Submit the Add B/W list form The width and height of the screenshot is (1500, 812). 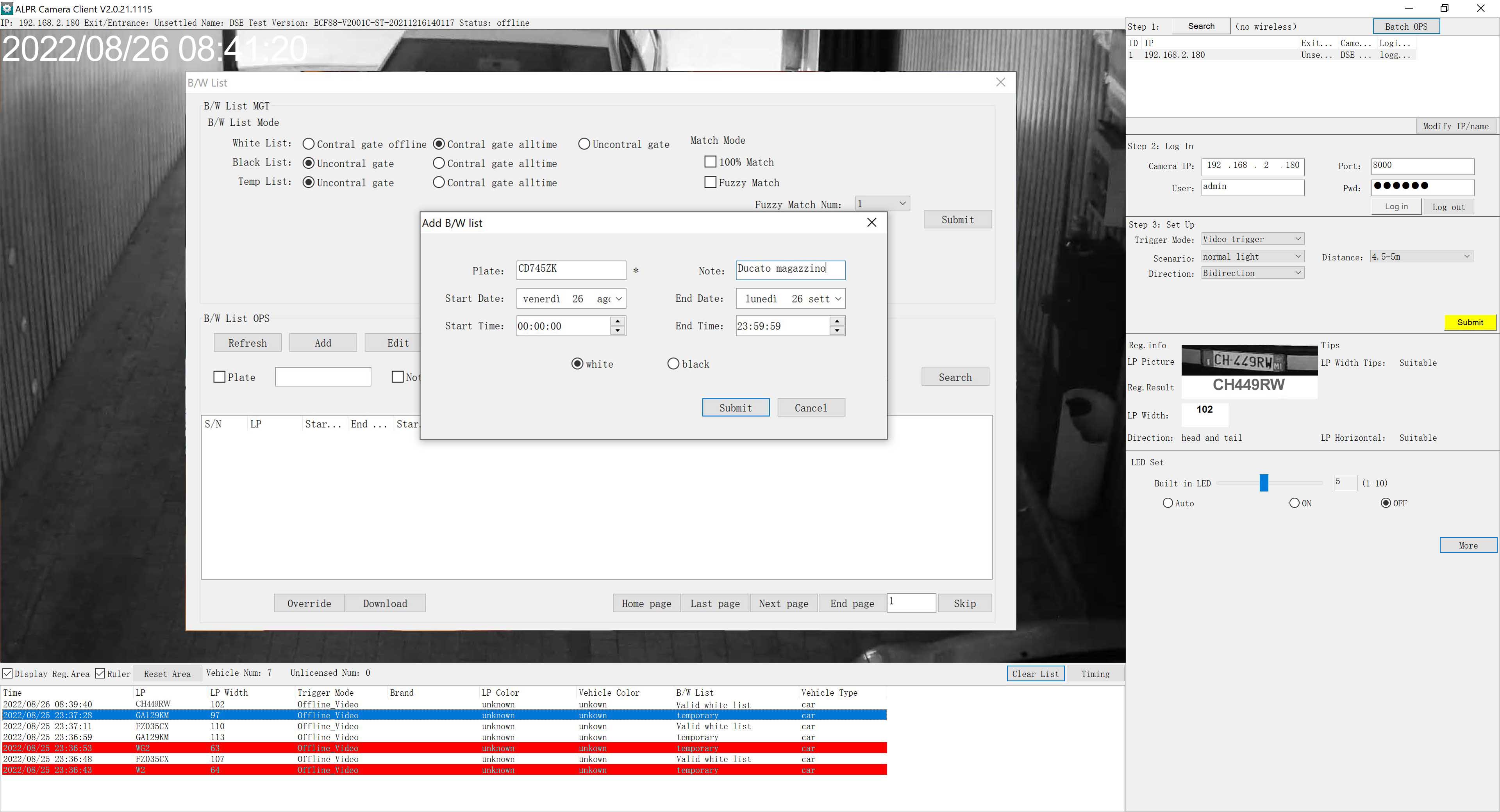[x=735, y=408]
